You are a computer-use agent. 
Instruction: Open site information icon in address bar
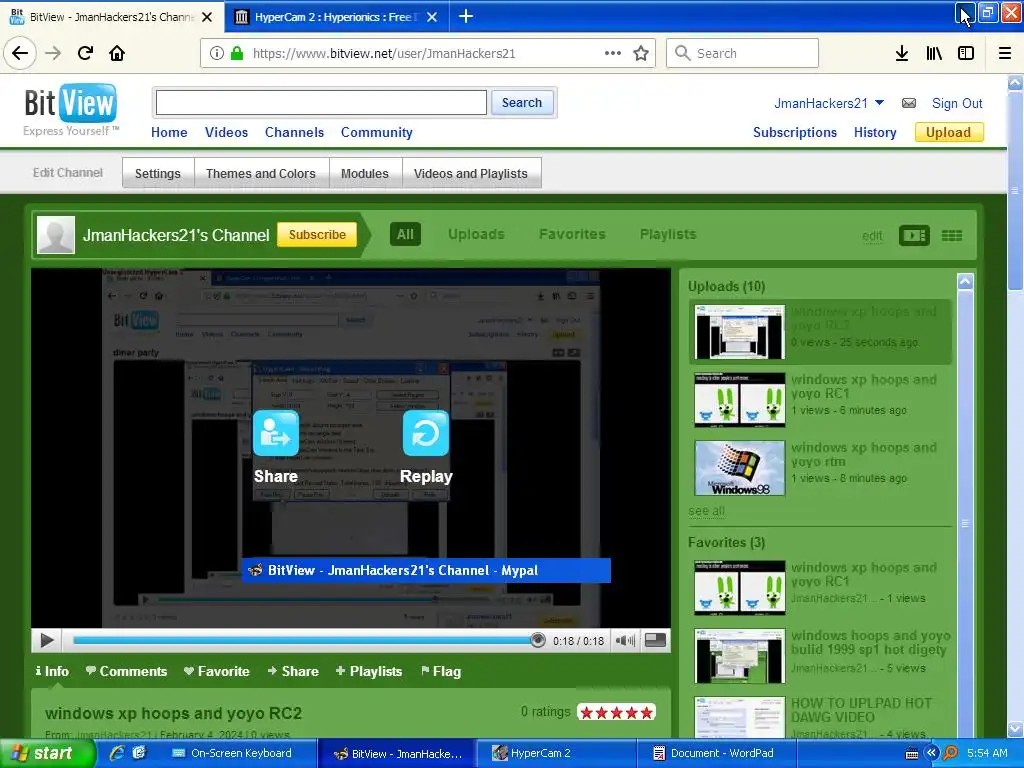pos(217,53)
